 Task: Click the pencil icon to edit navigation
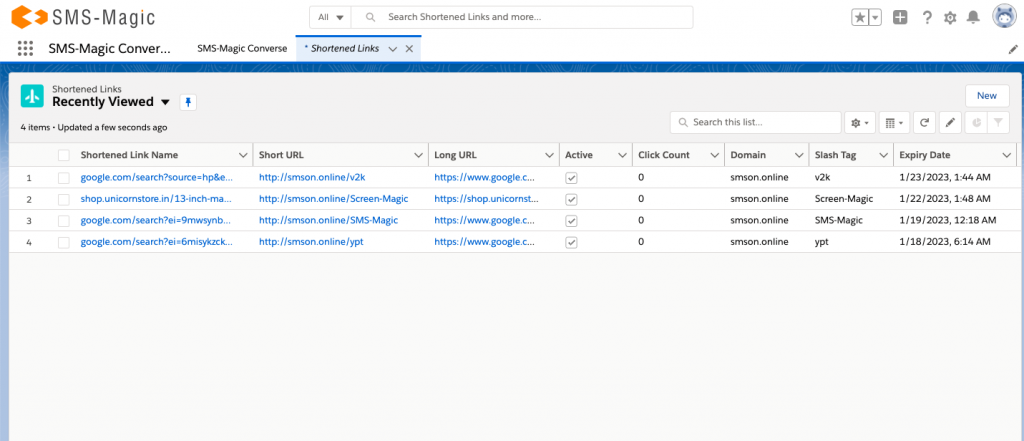1013,49
